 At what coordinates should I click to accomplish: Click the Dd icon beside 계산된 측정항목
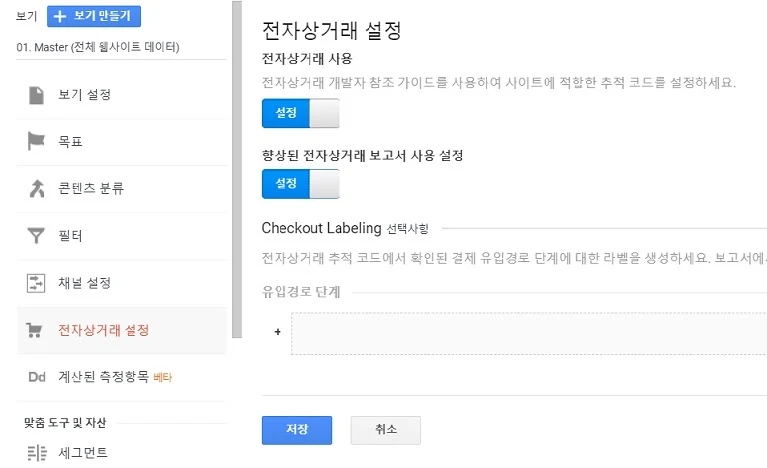click(37, 377)
